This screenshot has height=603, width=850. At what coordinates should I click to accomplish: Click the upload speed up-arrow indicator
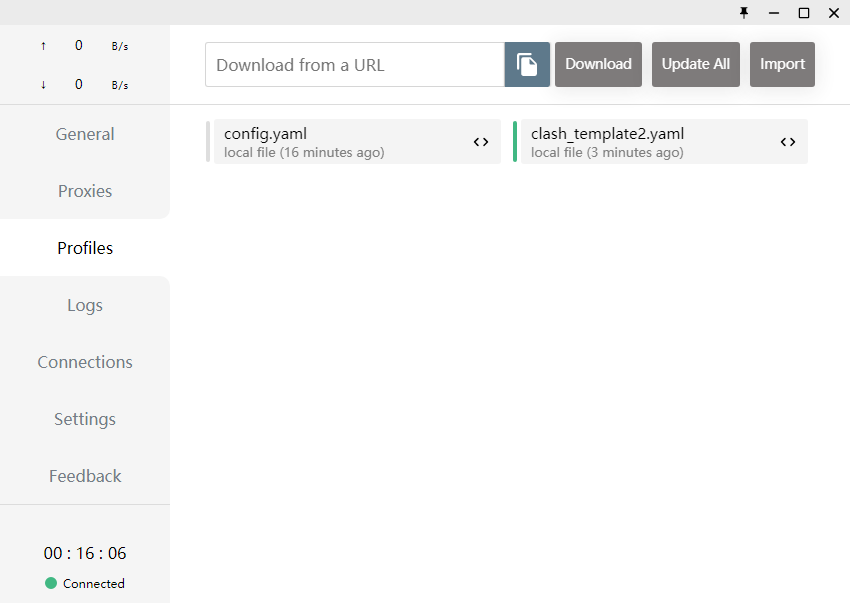(x=43, y=46)
